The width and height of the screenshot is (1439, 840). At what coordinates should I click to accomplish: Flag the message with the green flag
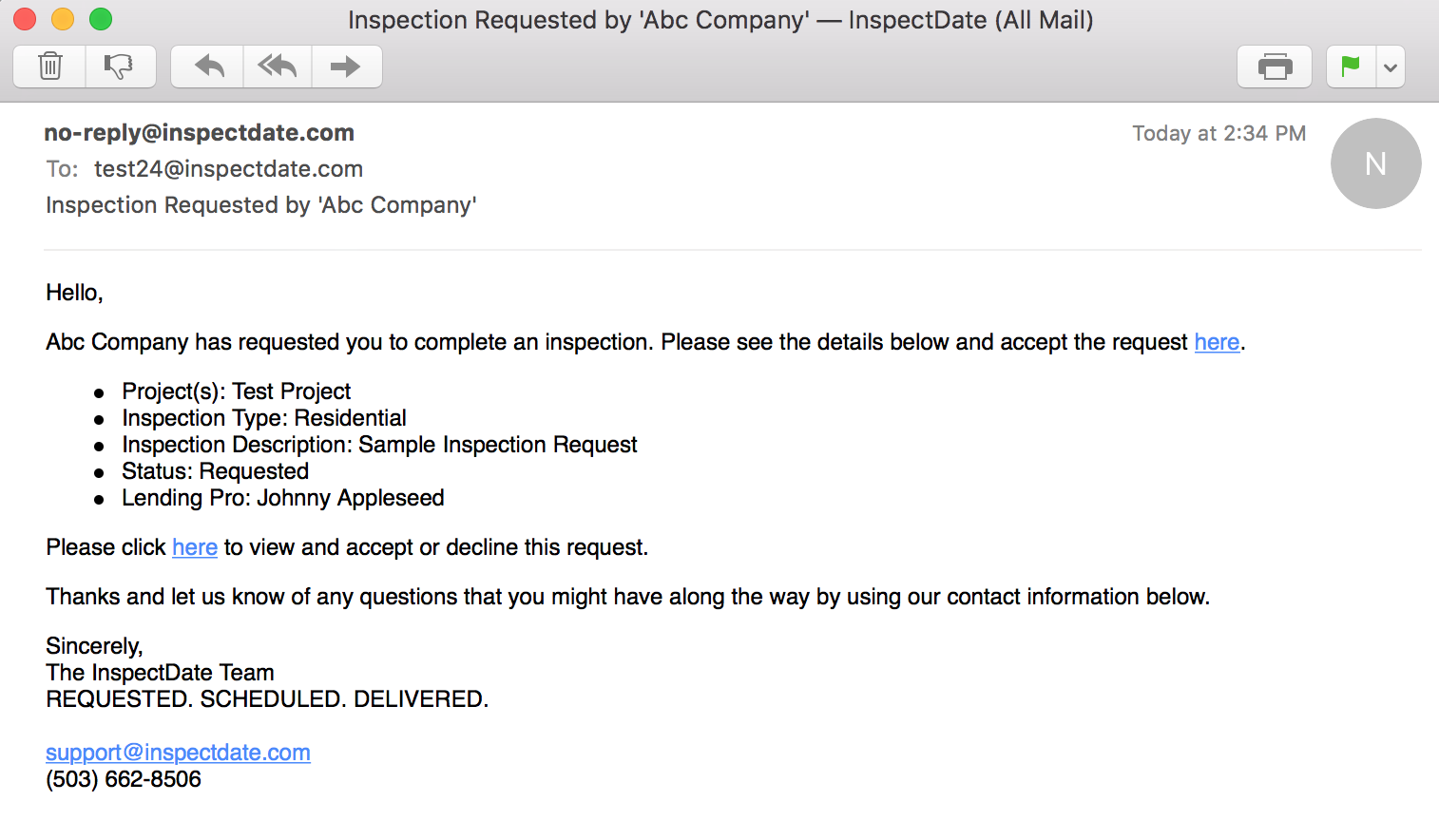(x=1351, y=67)
